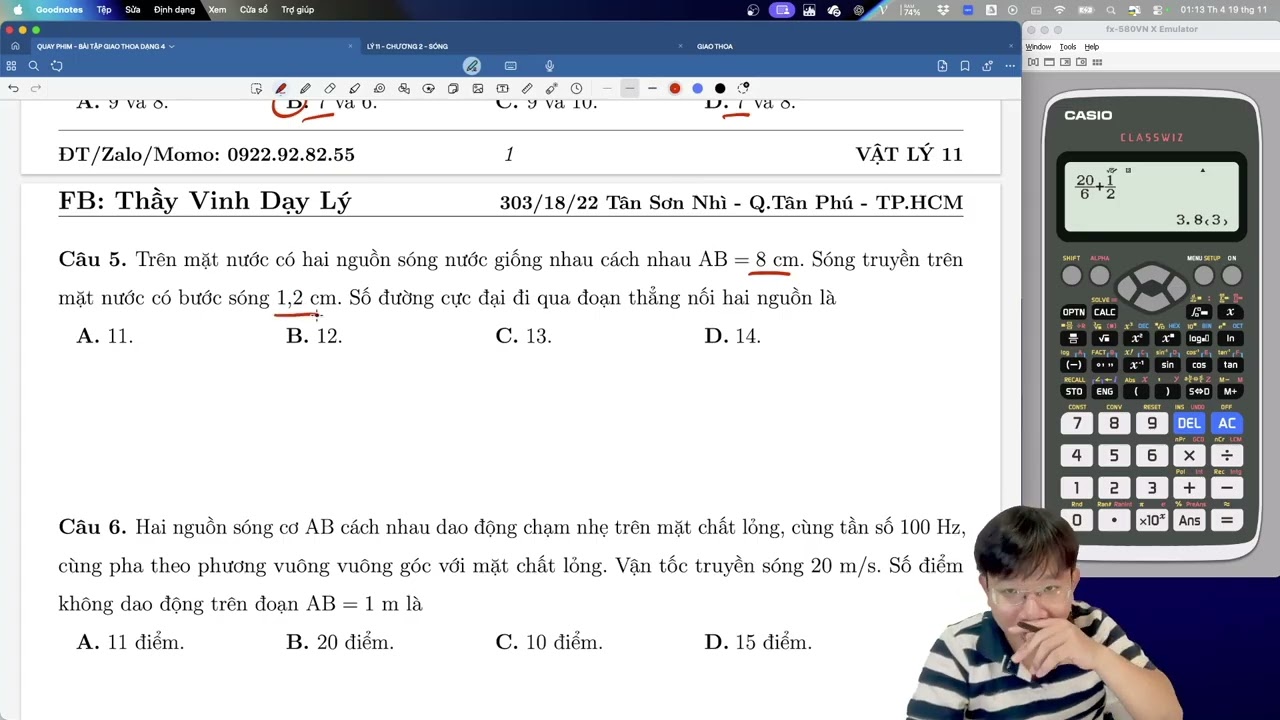1280x720 pixels.
Task: Open search in the document
Action: coord(33,66)
